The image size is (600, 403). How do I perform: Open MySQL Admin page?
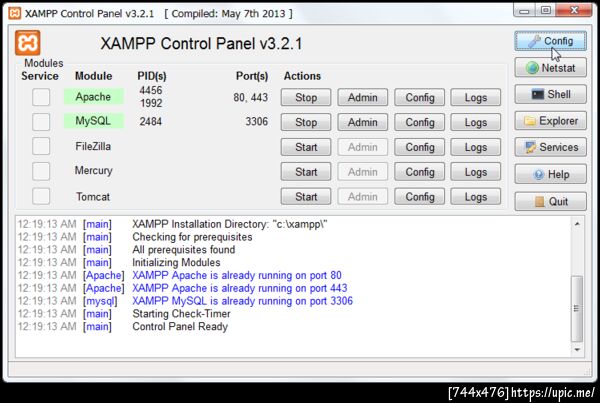pyautogui.click(x=362, y=122)
